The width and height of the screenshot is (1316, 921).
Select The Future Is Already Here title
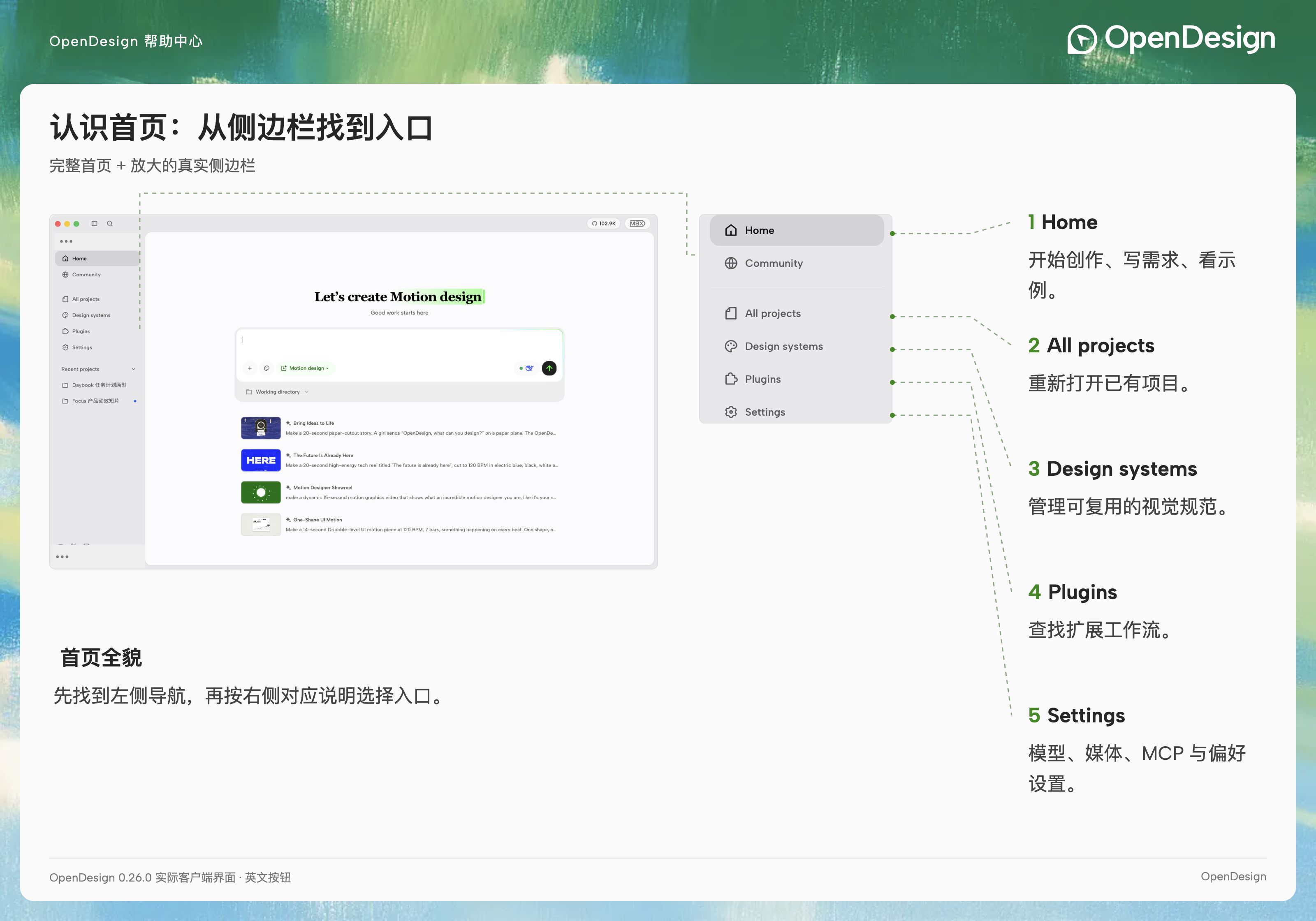[323, 456]
